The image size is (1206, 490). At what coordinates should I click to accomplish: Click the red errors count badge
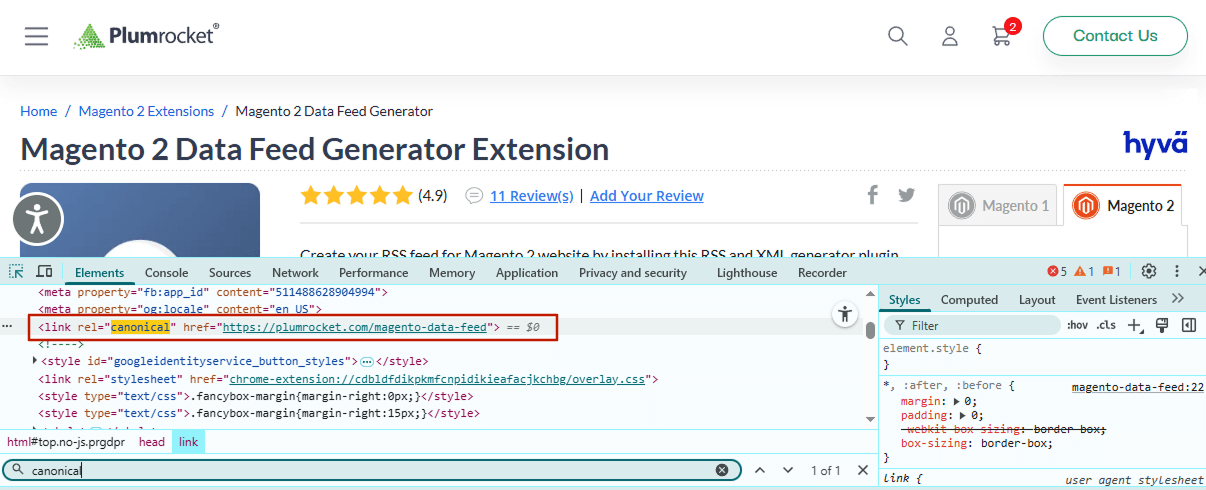1057,272
